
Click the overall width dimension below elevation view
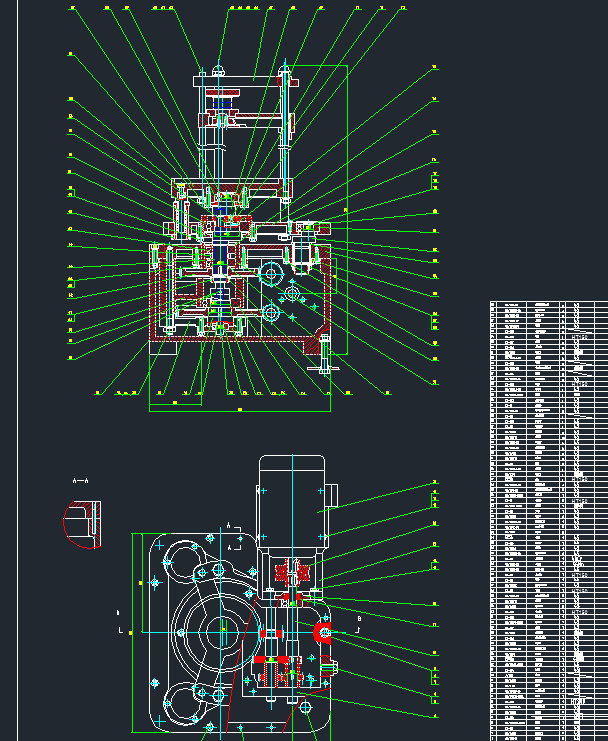(240, 410)
